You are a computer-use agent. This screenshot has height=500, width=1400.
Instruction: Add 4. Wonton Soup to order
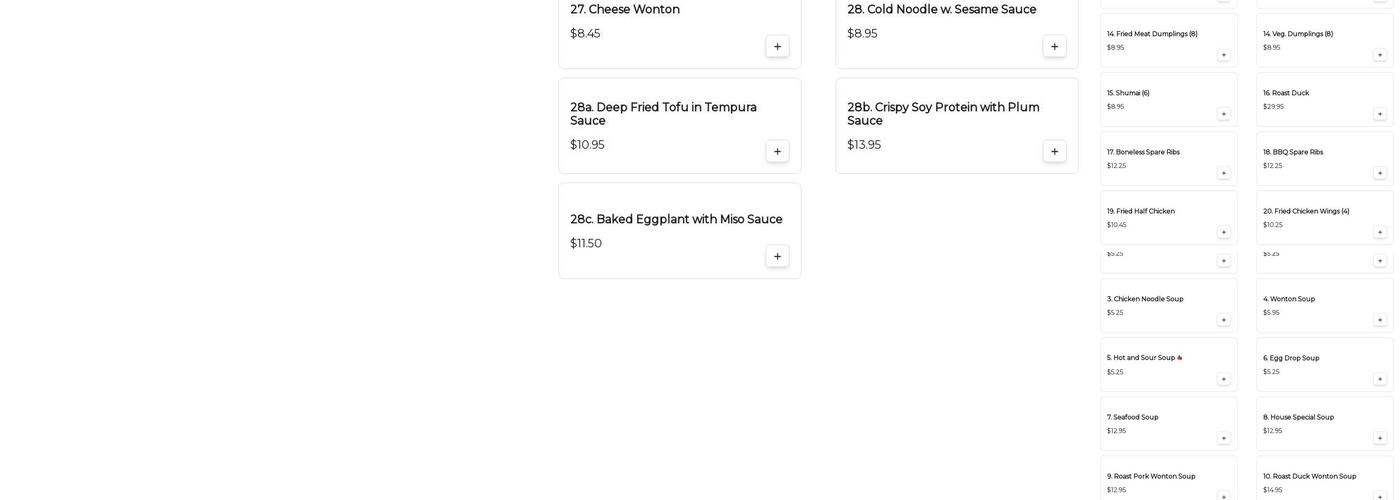pyautogui.click(x=1380, y=320)
